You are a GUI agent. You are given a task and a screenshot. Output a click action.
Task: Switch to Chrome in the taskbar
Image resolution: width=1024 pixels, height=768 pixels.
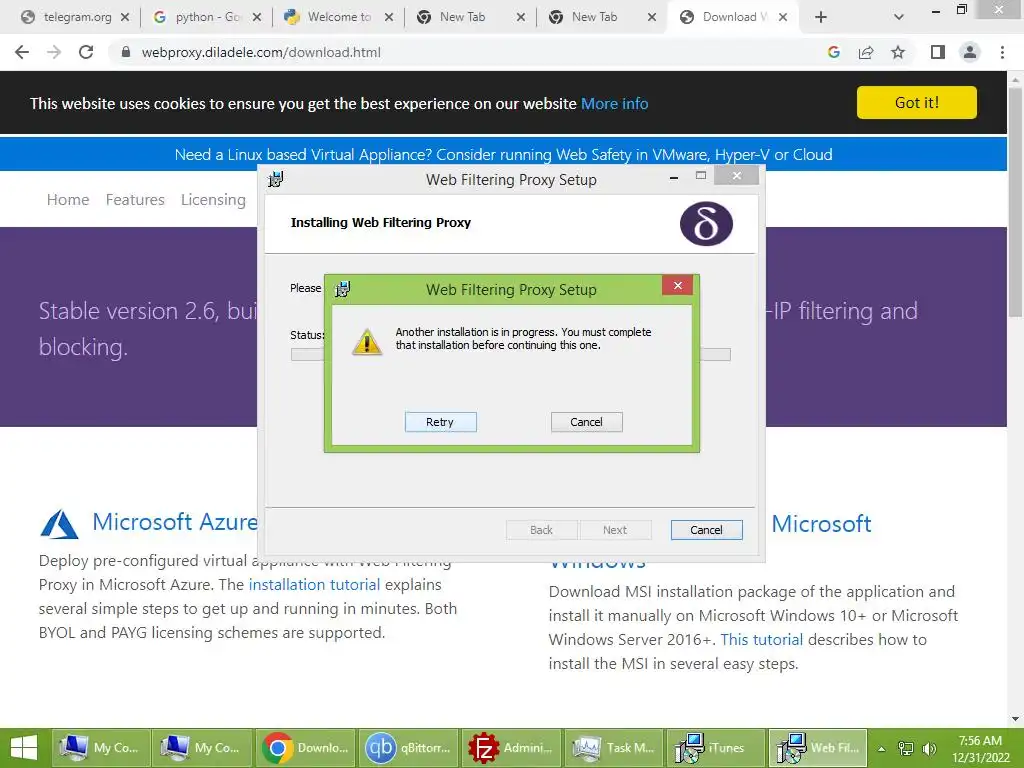point(306,748)
